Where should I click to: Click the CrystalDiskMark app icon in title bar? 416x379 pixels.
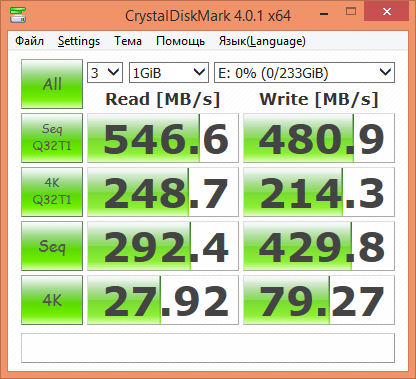coord(18,15)
